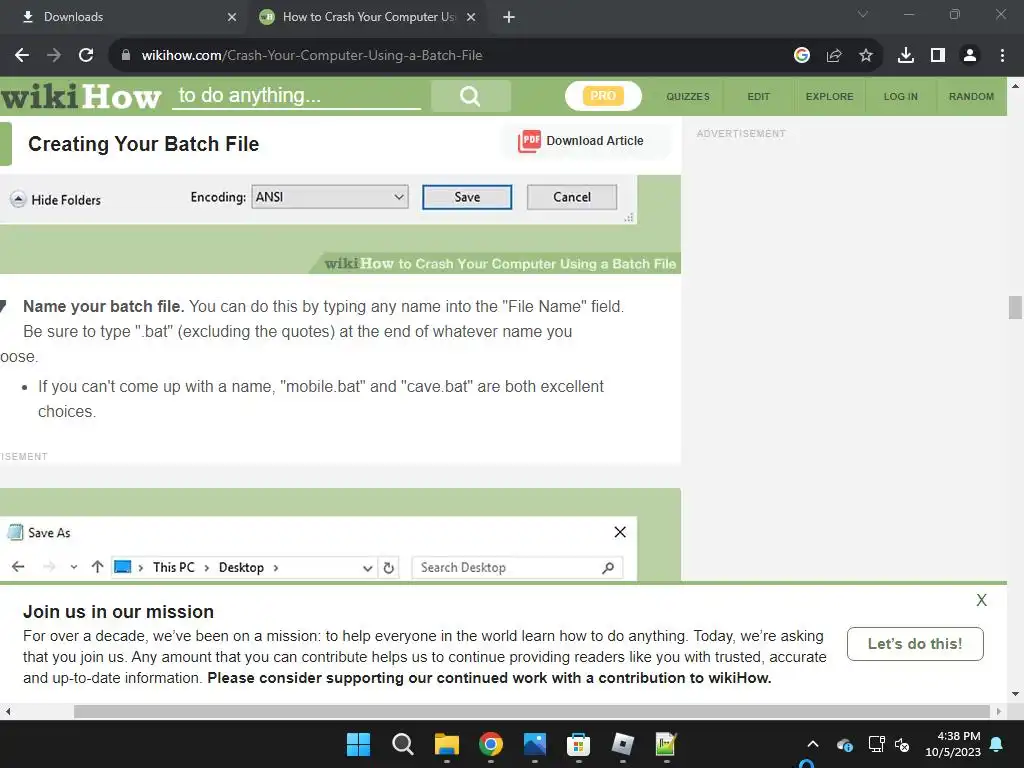Open Chrome downloads icon in toolbar
1024x768 pixels.
(906, 56)
